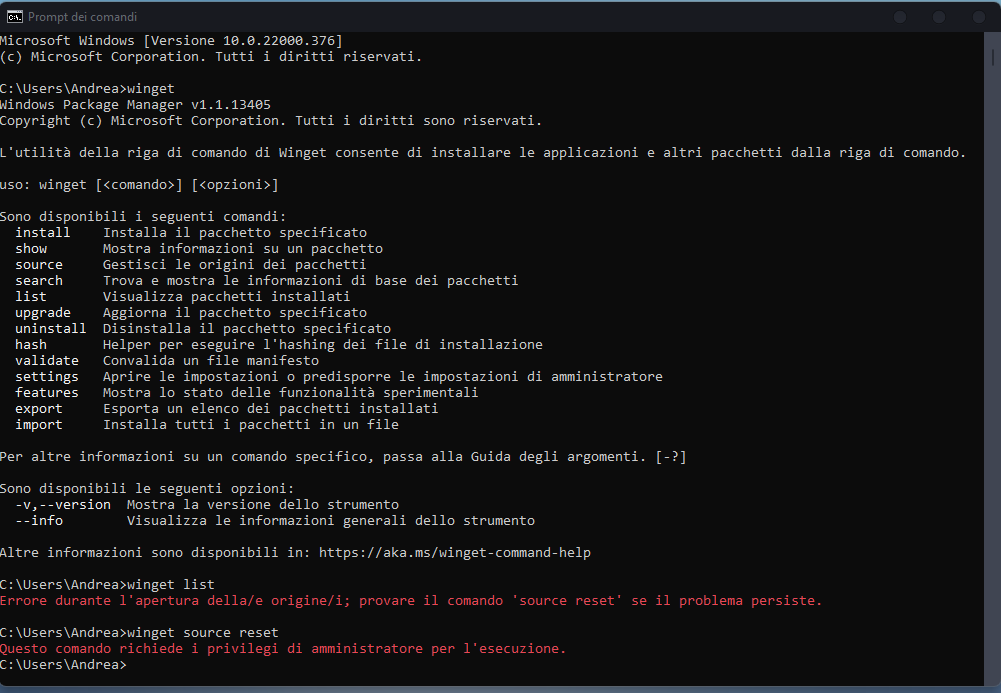
Task: Click 'Sono disponibili i seguenti comandi:' heading
Action: [143, 217]
